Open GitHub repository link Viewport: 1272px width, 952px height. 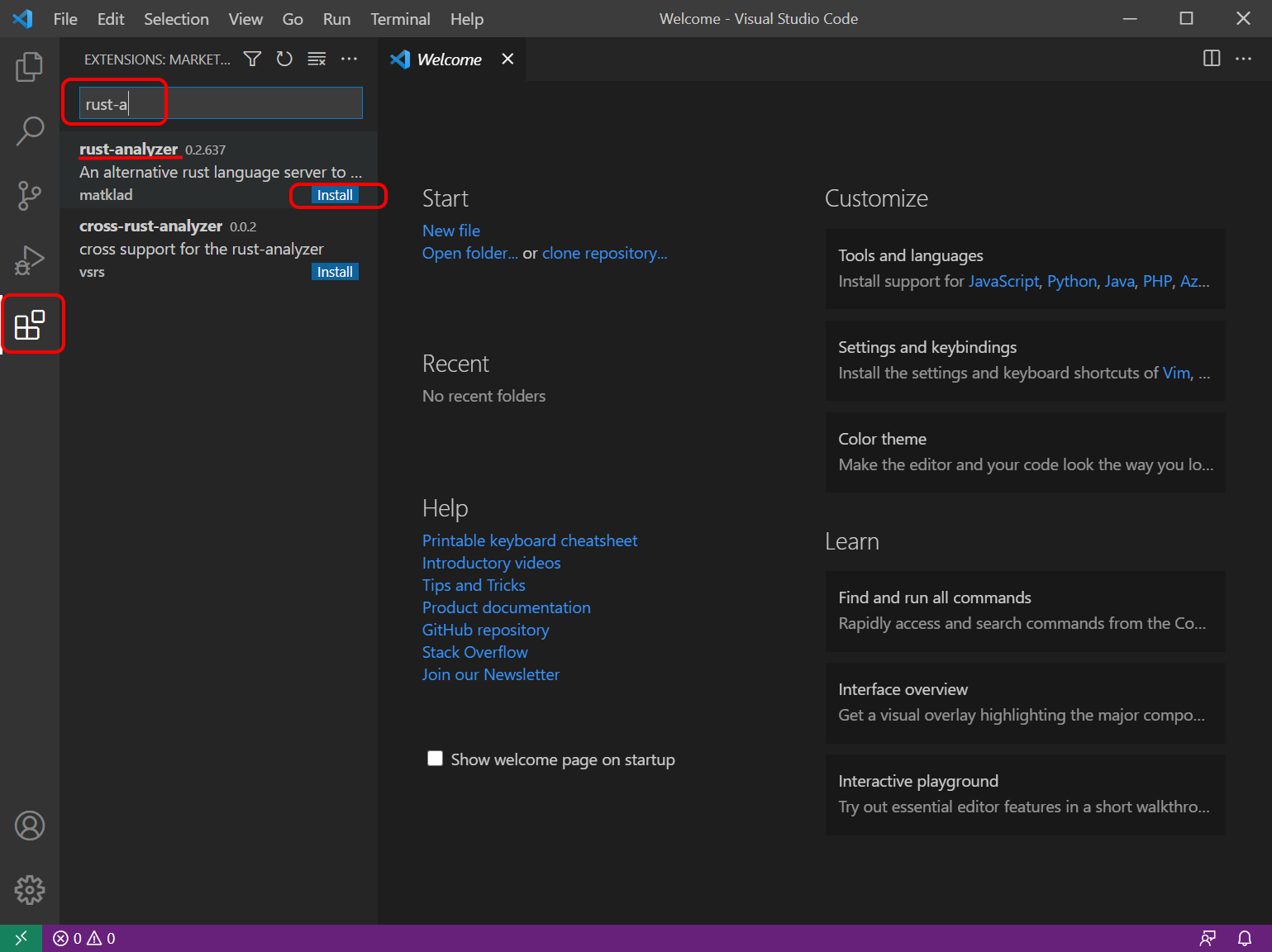[x=485, y=630]
